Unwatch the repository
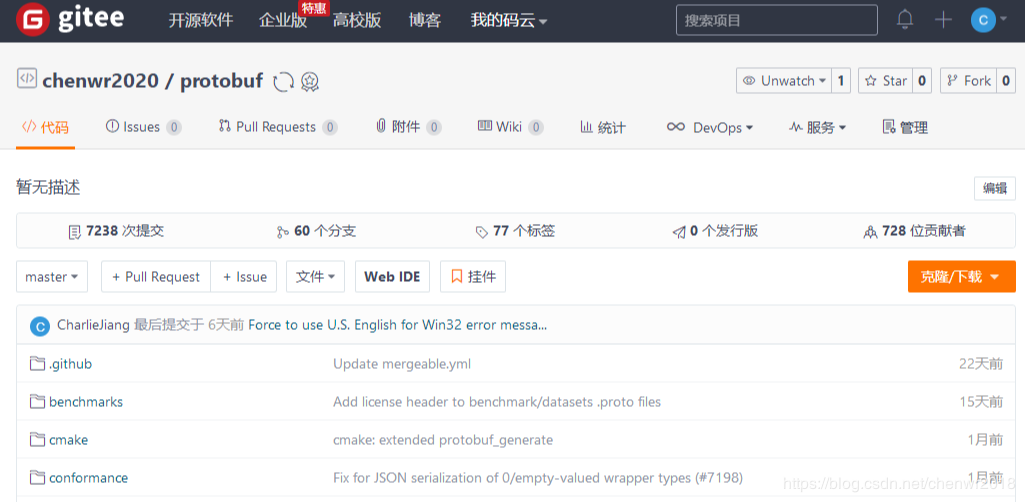The width and height of the screenshot is (1025, 502). (784, 81)
